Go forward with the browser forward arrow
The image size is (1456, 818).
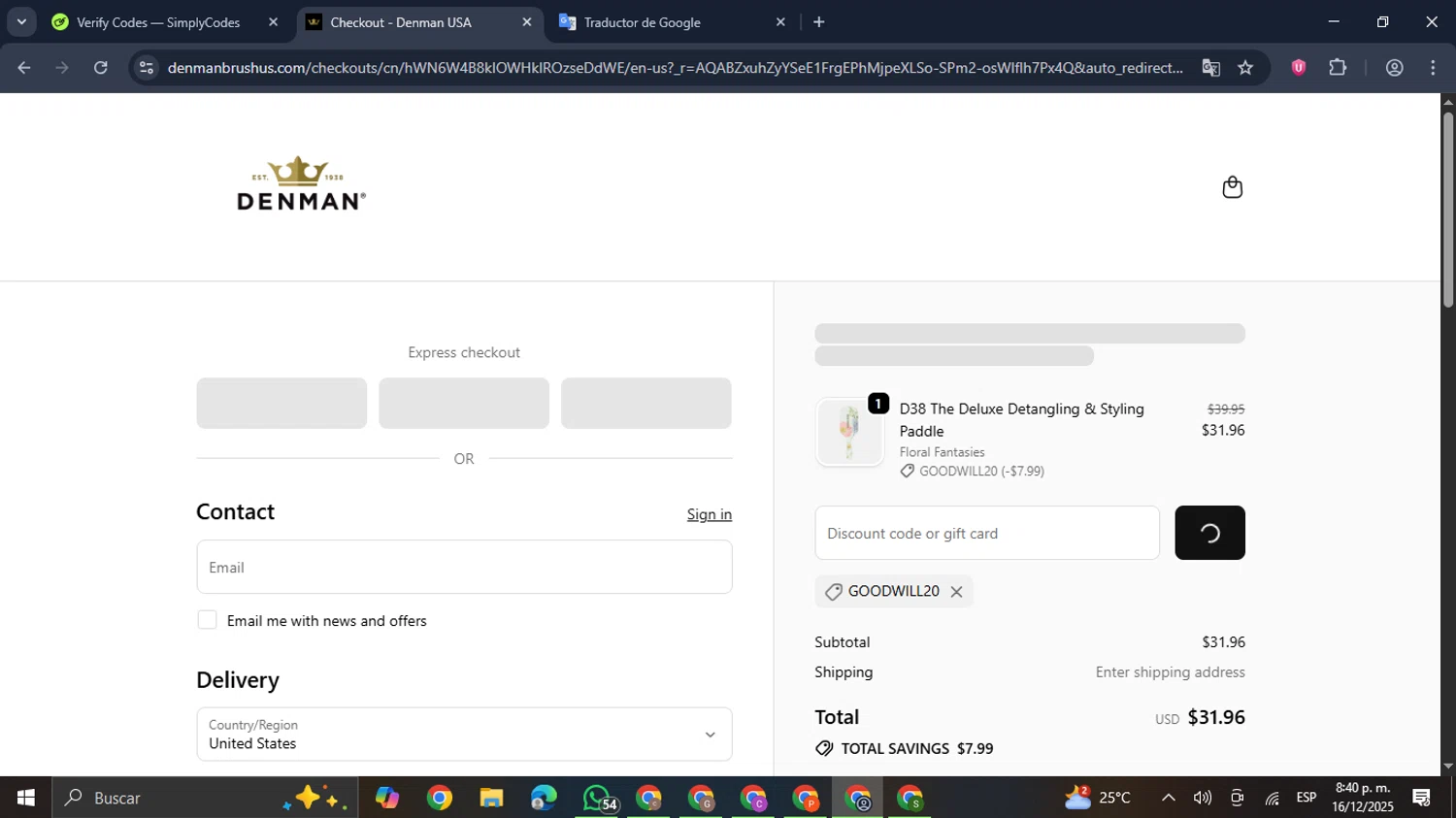coord(62,68)
